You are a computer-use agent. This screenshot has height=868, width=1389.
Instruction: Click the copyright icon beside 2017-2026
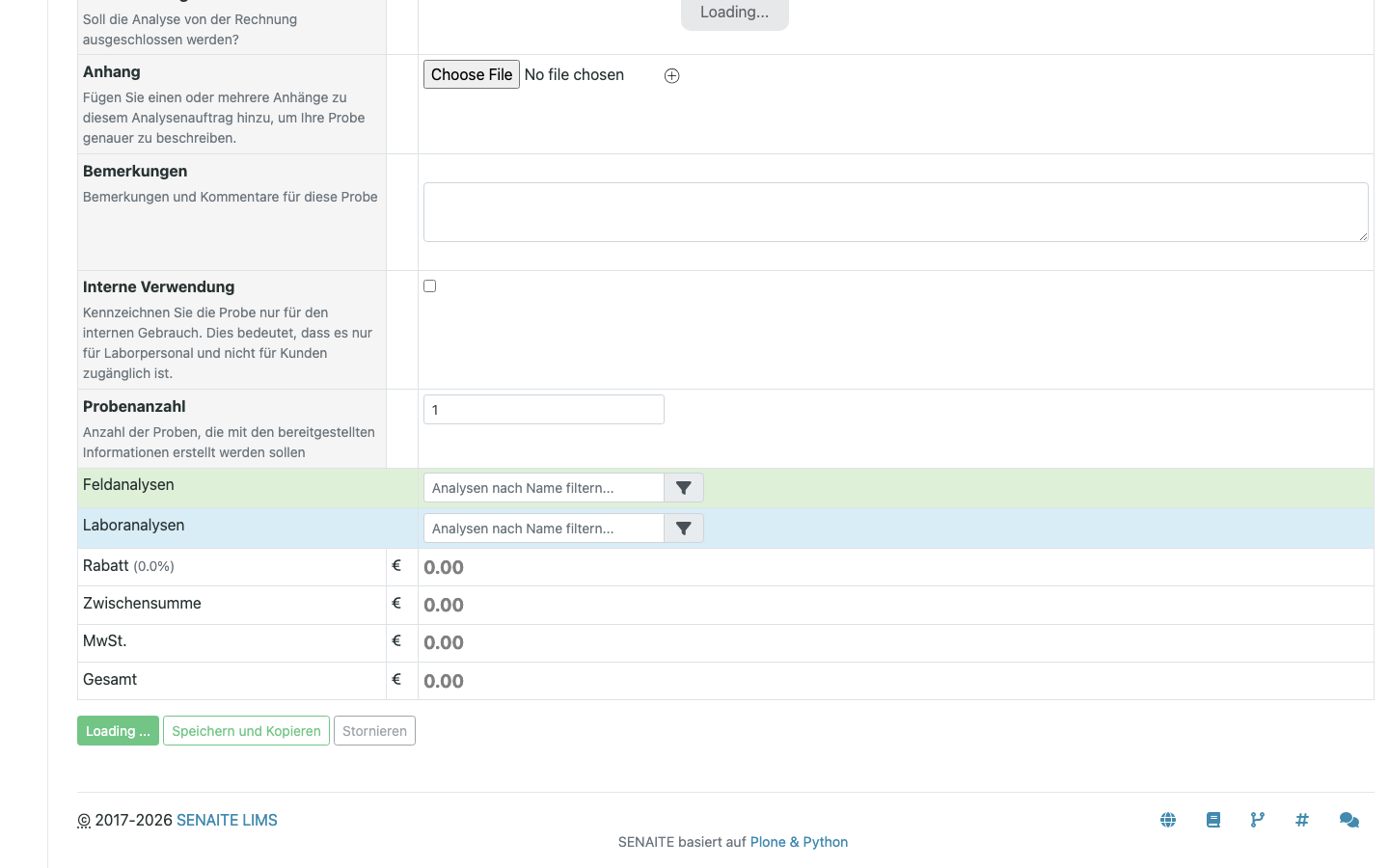click(x=84, y=820)
